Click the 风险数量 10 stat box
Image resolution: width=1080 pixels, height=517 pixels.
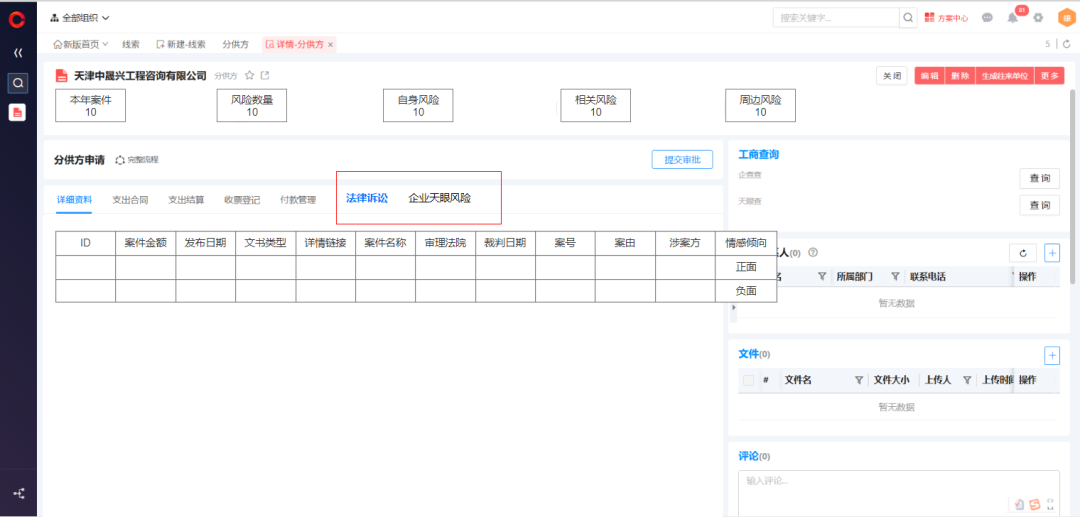(x=252, y=106)
